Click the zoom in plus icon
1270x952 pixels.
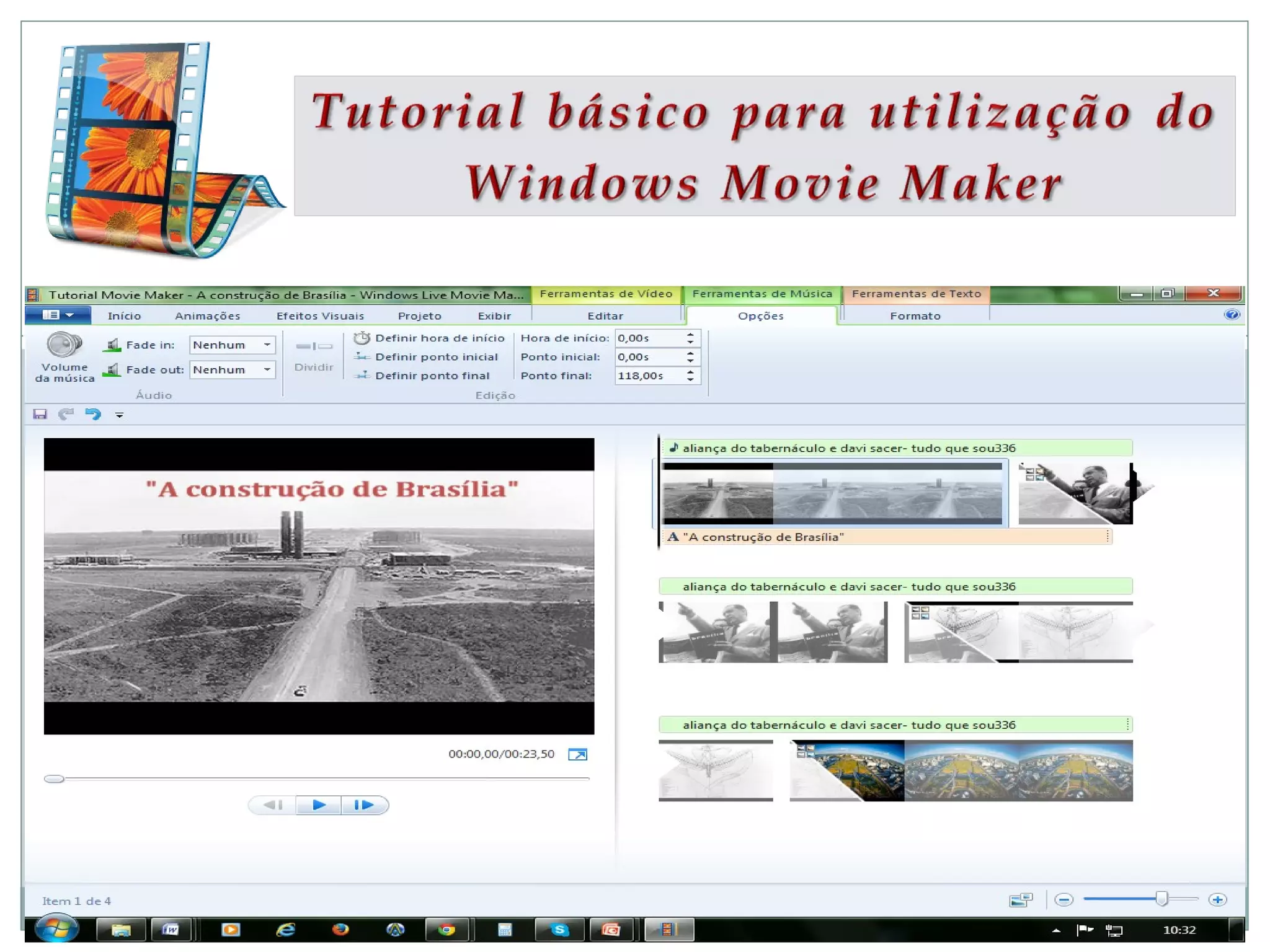click(1217, 899)
